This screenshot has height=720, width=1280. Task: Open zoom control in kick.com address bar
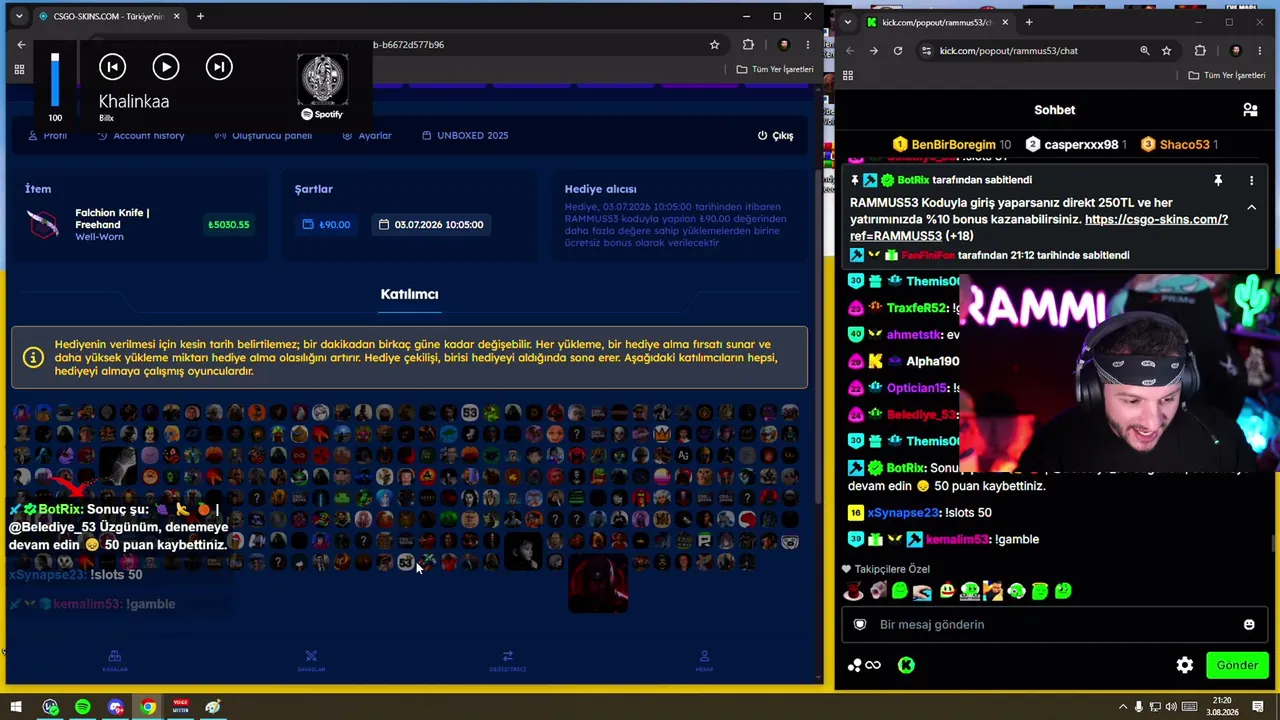click(x=1145, y=51)
